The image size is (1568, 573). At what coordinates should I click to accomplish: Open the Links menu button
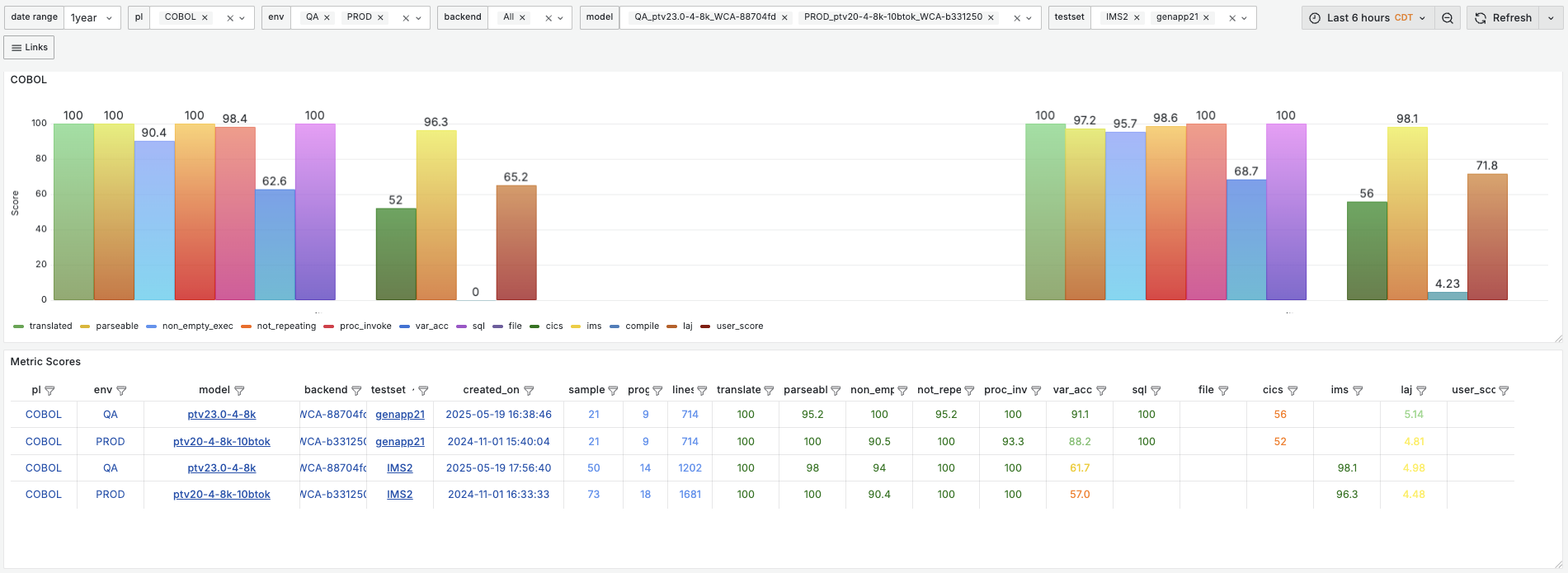pyautogui.click(x=29, y=48)
